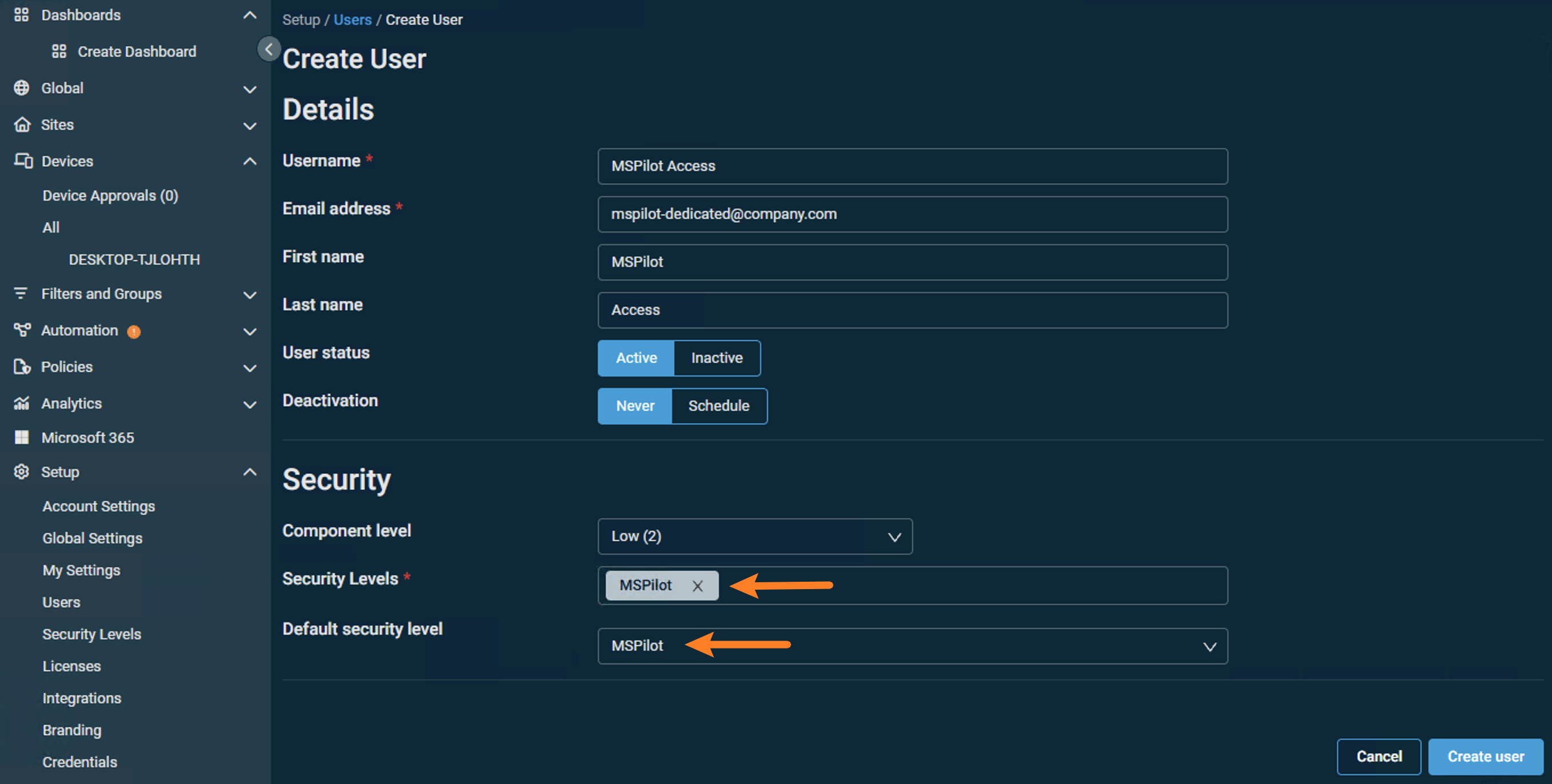Collapse the Dashboards section chevron
This screenshot has height=784, width=1552.
(249, 15)
